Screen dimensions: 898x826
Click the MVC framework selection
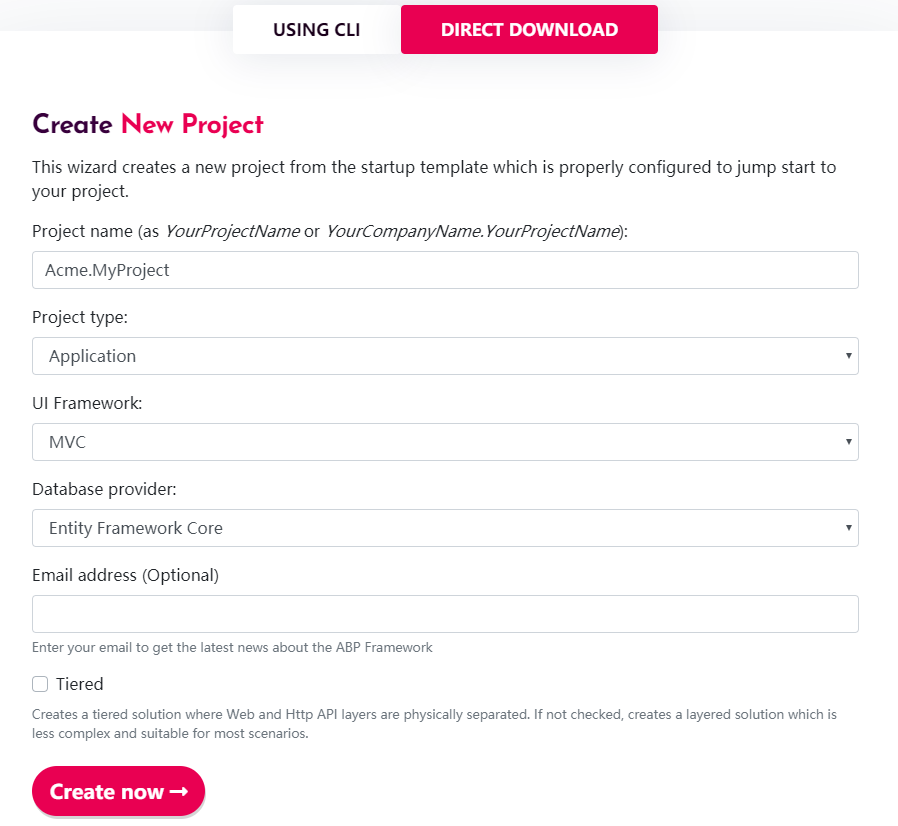(x=68, y=442)
